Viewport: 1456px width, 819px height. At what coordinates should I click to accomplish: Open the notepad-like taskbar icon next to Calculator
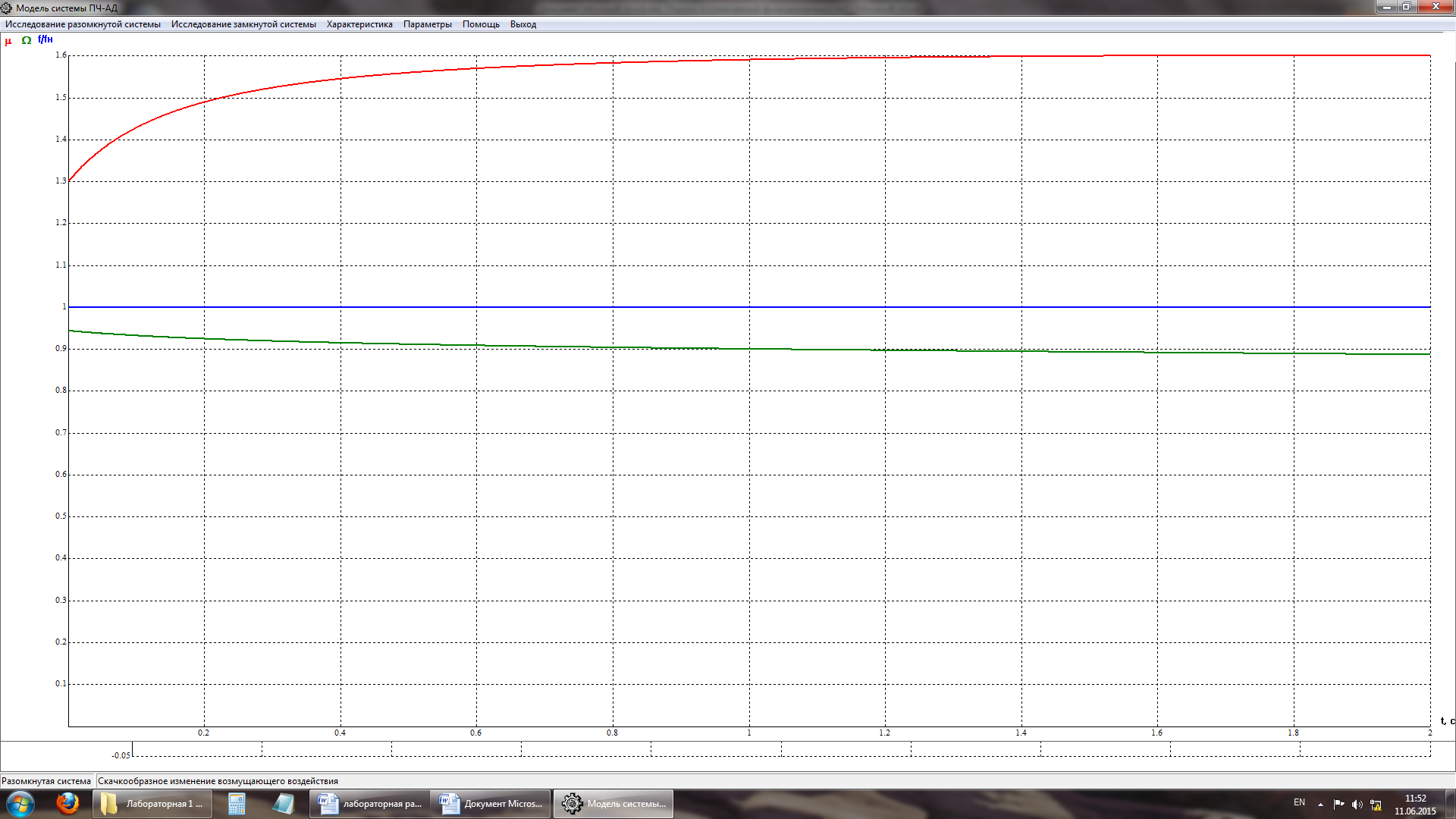click(x=283, y=804)
